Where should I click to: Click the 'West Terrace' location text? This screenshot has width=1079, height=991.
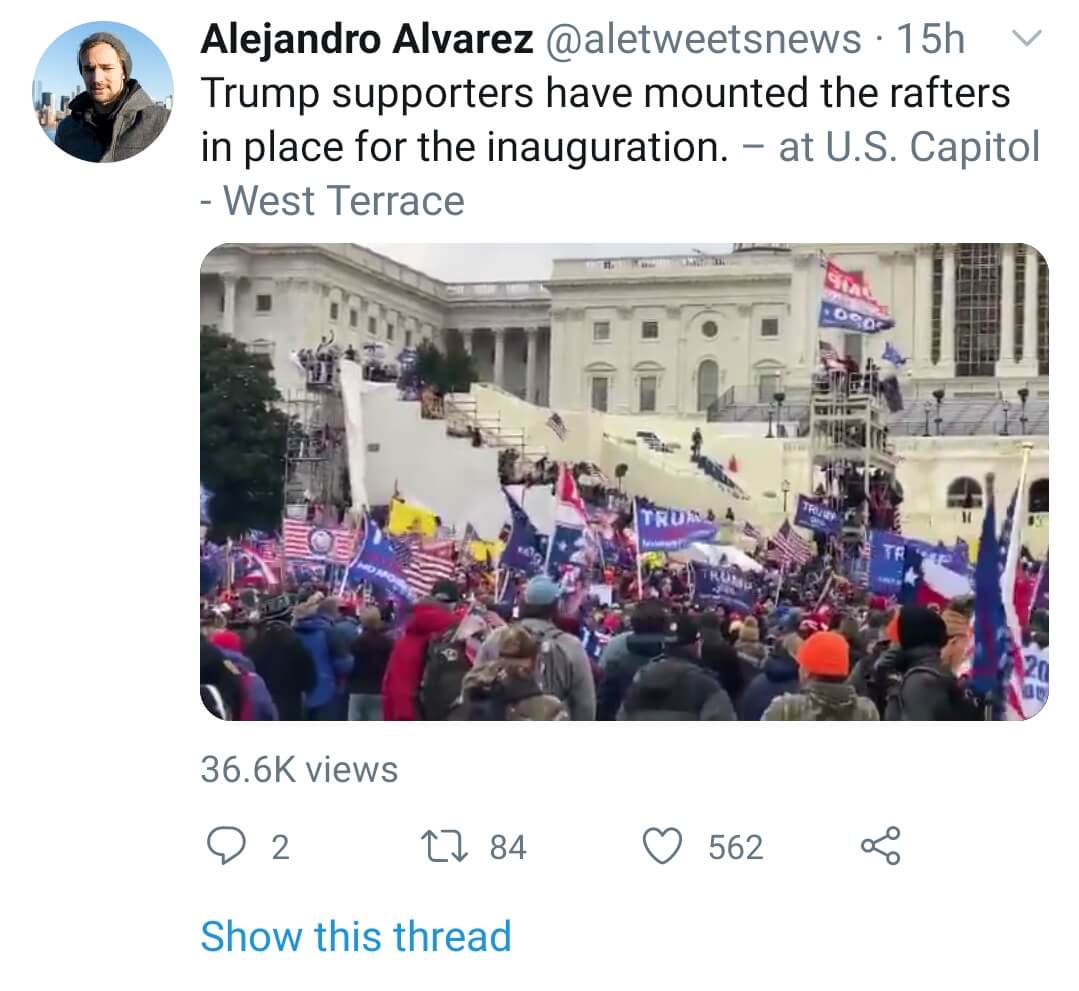click(344, 201)
